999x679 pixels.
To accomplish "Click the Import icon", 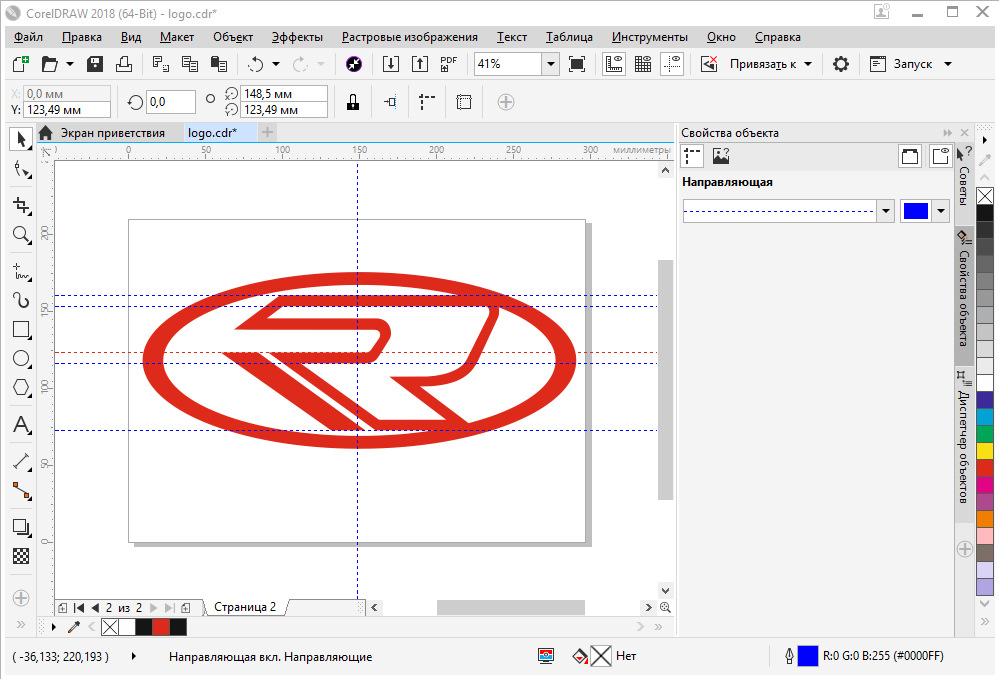I will [391, 64].
